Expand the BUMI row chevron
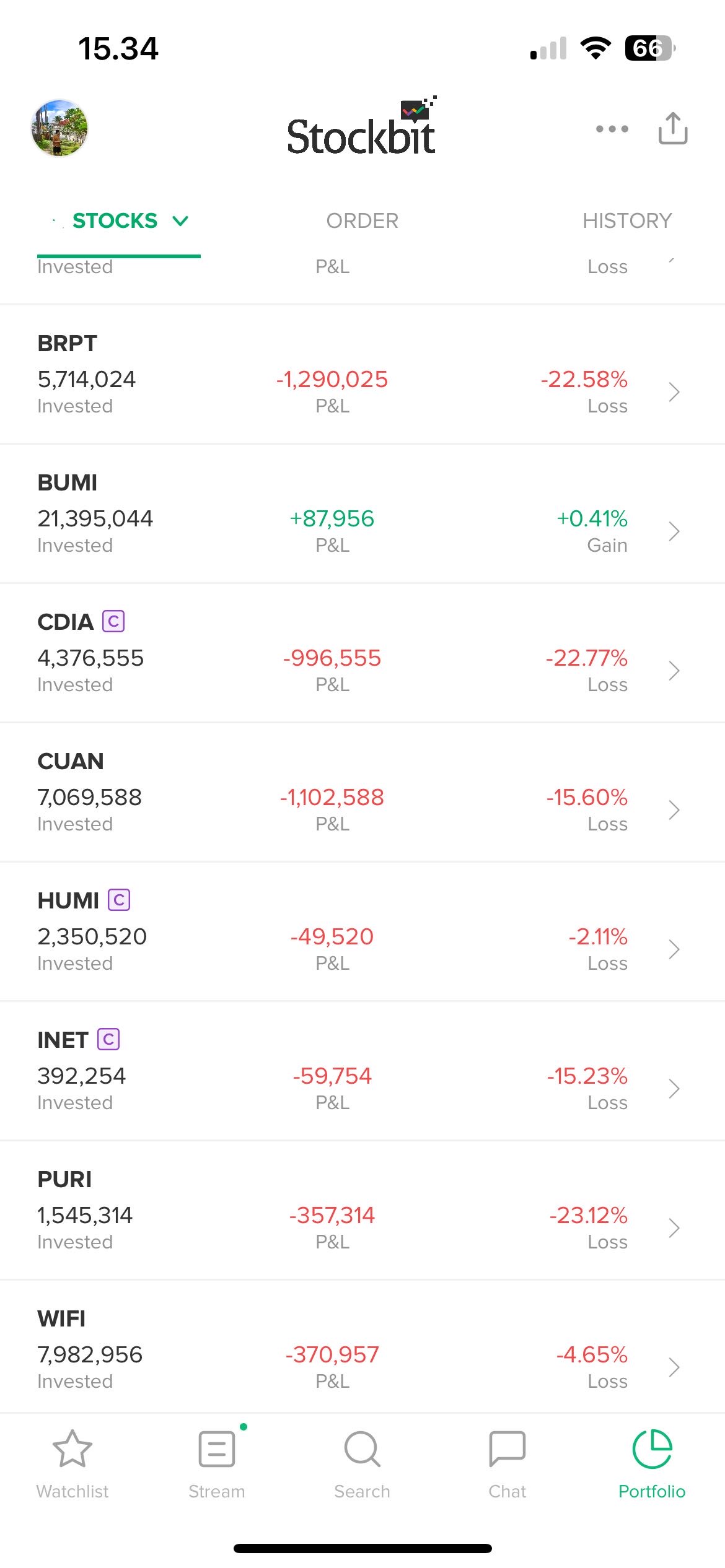Screen dimensions: 725x1568 (674, 531)
